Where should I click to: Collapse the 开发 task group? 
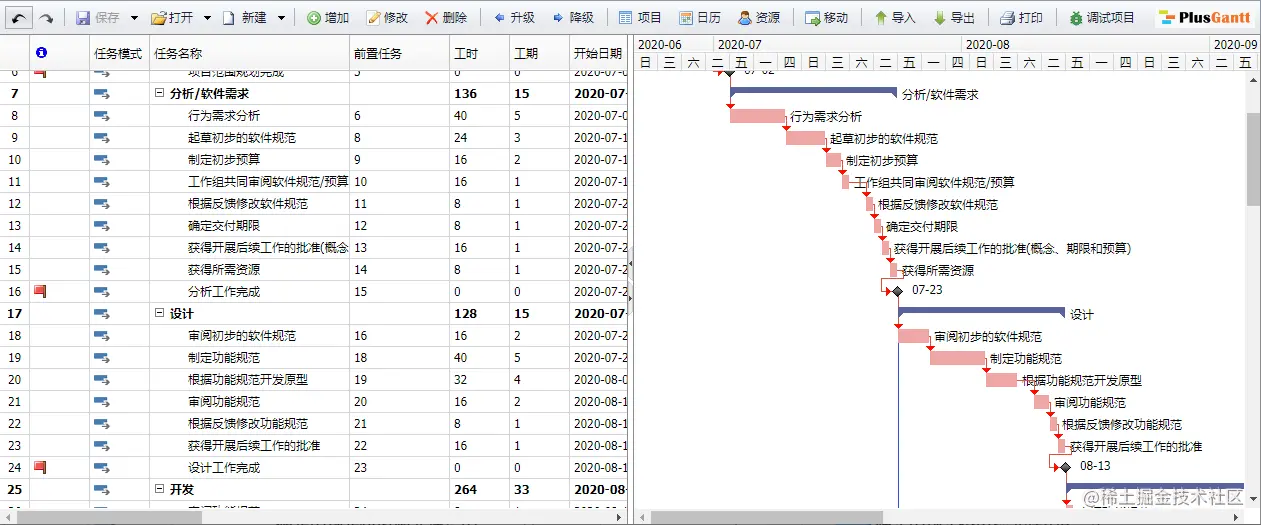pos(159,489)
